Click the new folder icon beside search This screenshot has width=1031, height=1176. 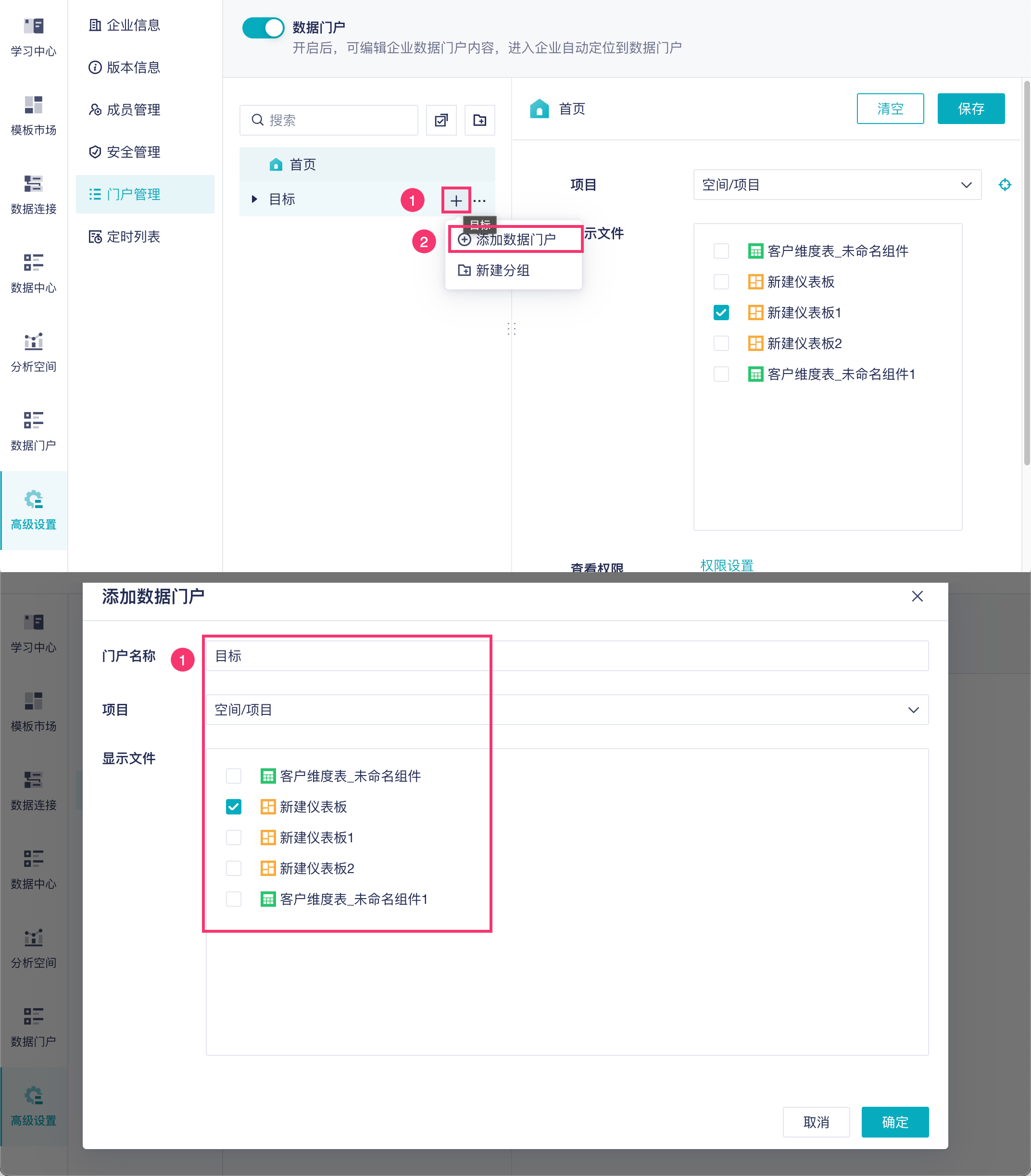[479, 120]
